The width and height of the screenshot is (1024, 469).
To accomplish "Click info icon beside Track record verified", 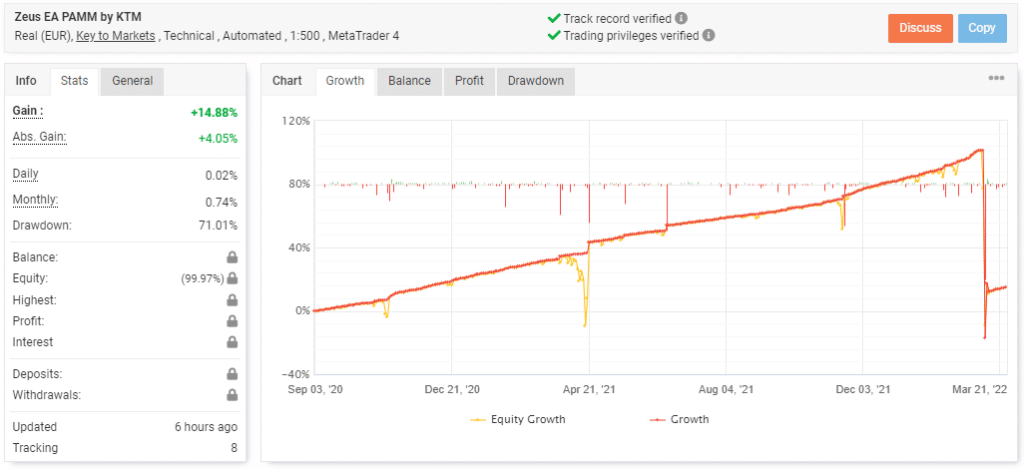I will [x=681, y=18].
